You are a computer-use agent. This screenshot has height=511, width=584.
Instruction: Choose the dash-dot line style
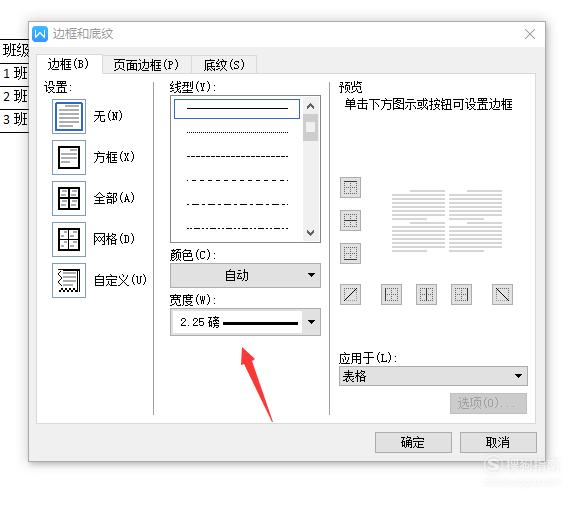coord(237,204)
